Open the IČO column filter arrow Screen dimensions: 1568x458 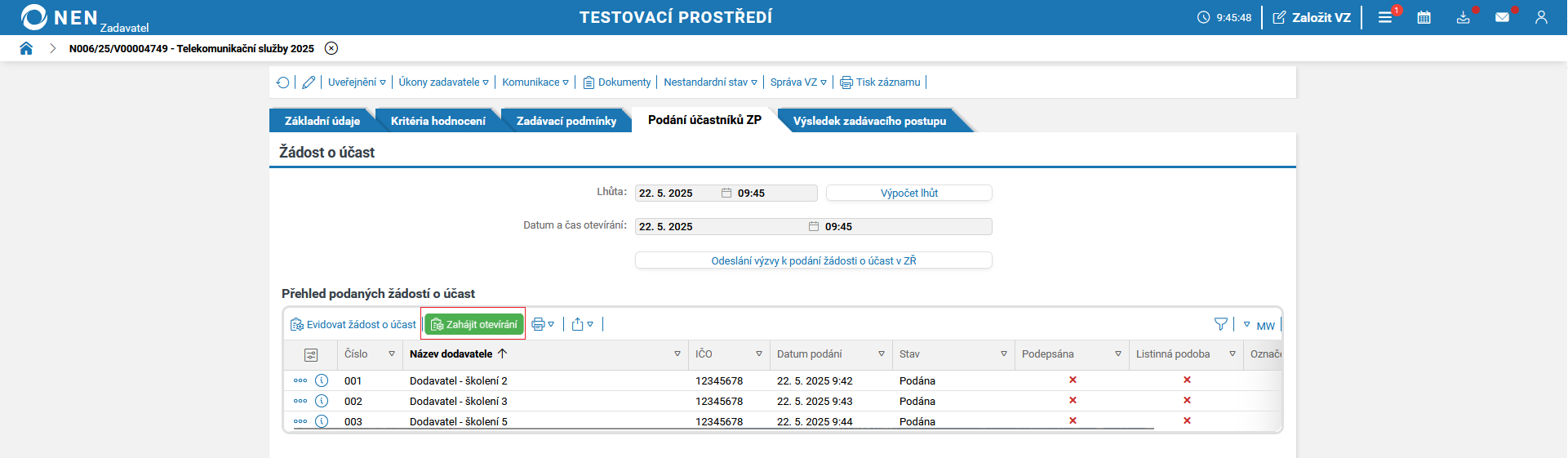point(759,354)
